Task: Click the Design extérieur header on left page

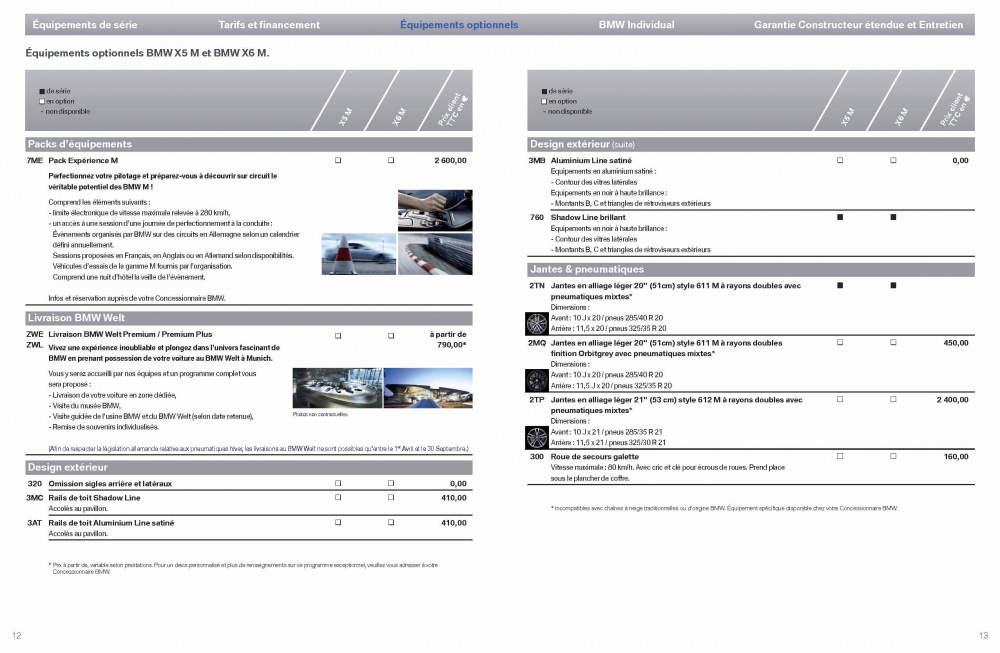Action: click(249, 467)
